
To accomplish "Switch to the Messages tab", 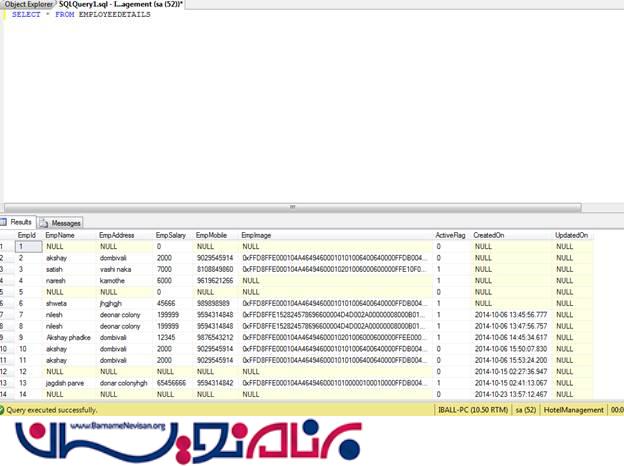I will [65, 223].
